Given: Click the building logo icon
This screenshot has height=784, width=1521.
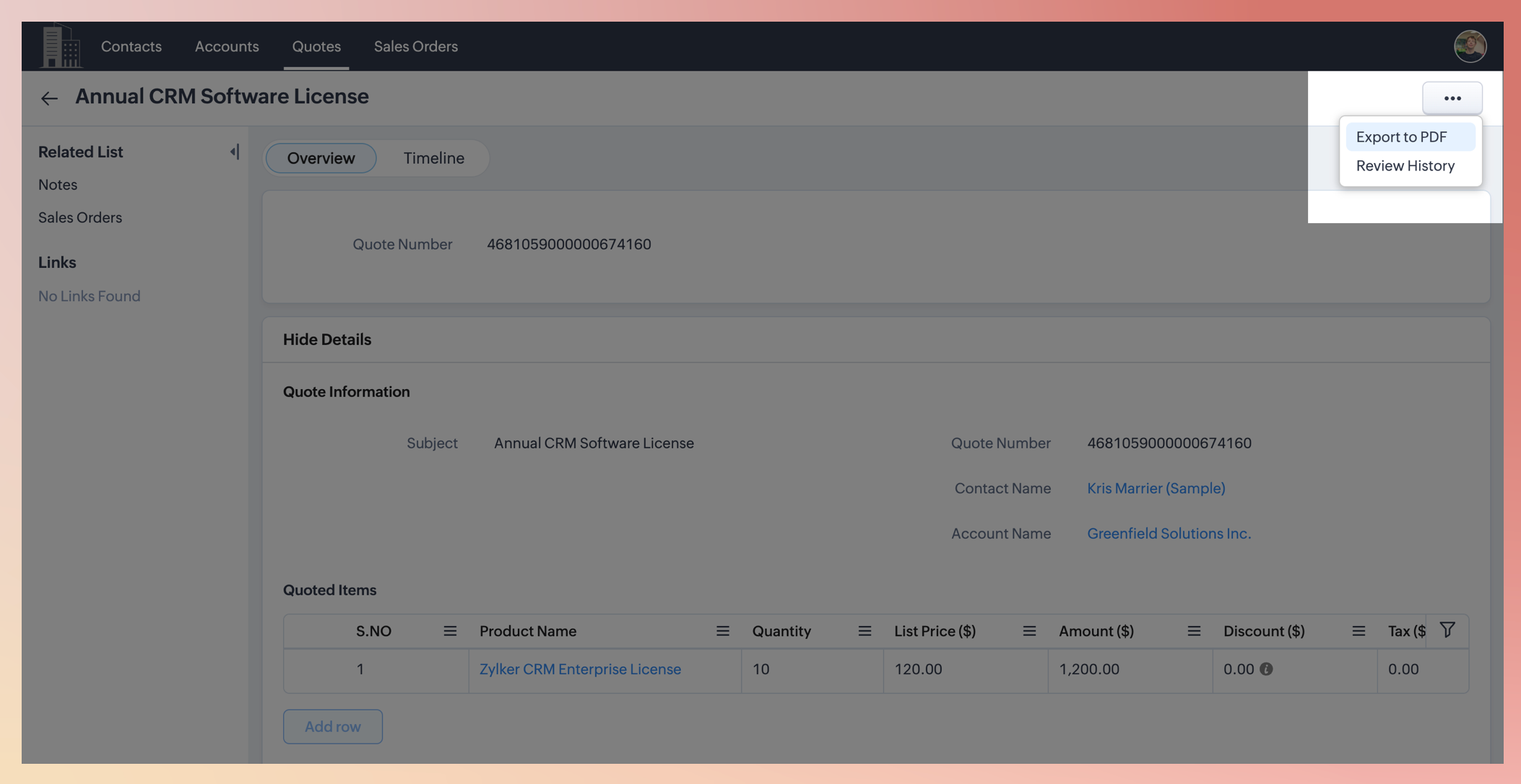Looking at the screenshot, I should 61,46.
